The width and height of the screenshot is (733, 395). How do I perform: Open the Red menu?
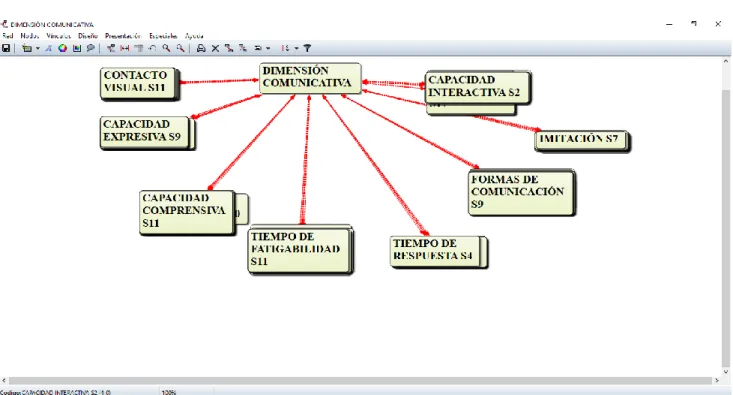8,36
